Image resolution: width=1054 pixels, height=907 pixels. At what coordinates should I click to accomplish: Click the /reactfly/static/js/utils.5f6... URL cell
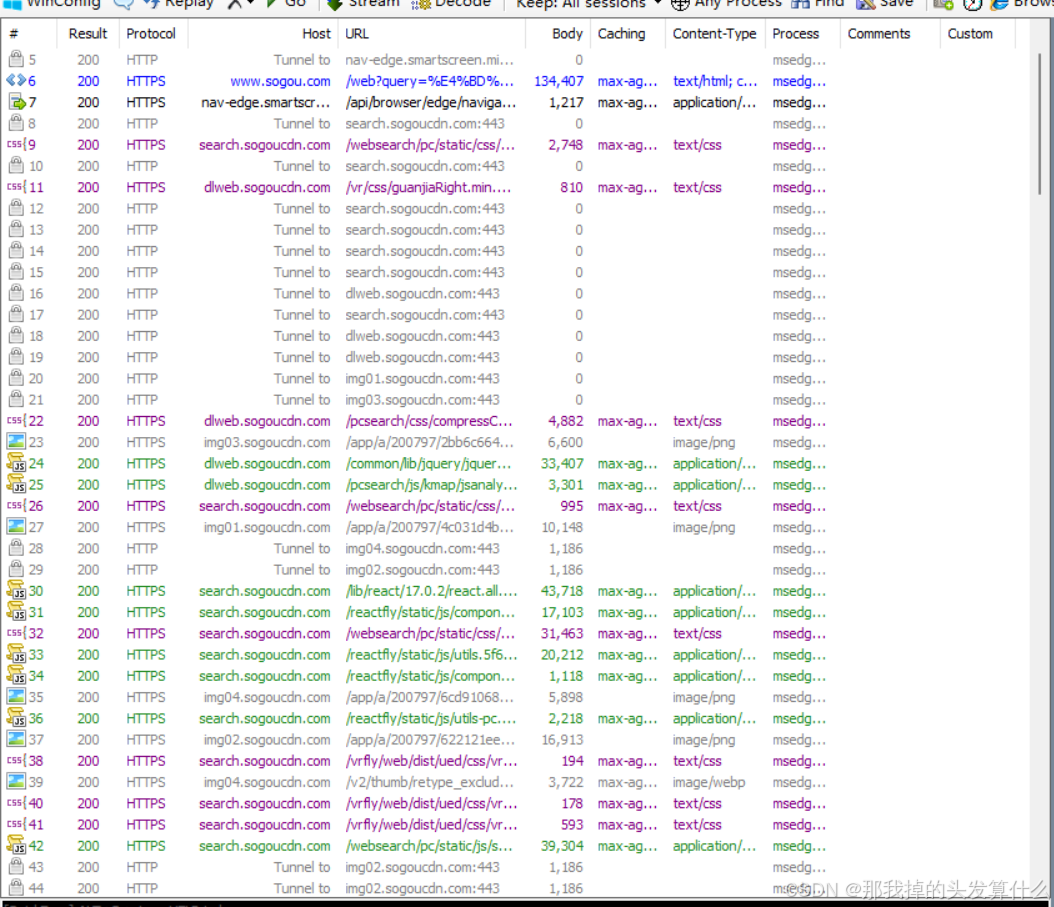coord(432,655)
